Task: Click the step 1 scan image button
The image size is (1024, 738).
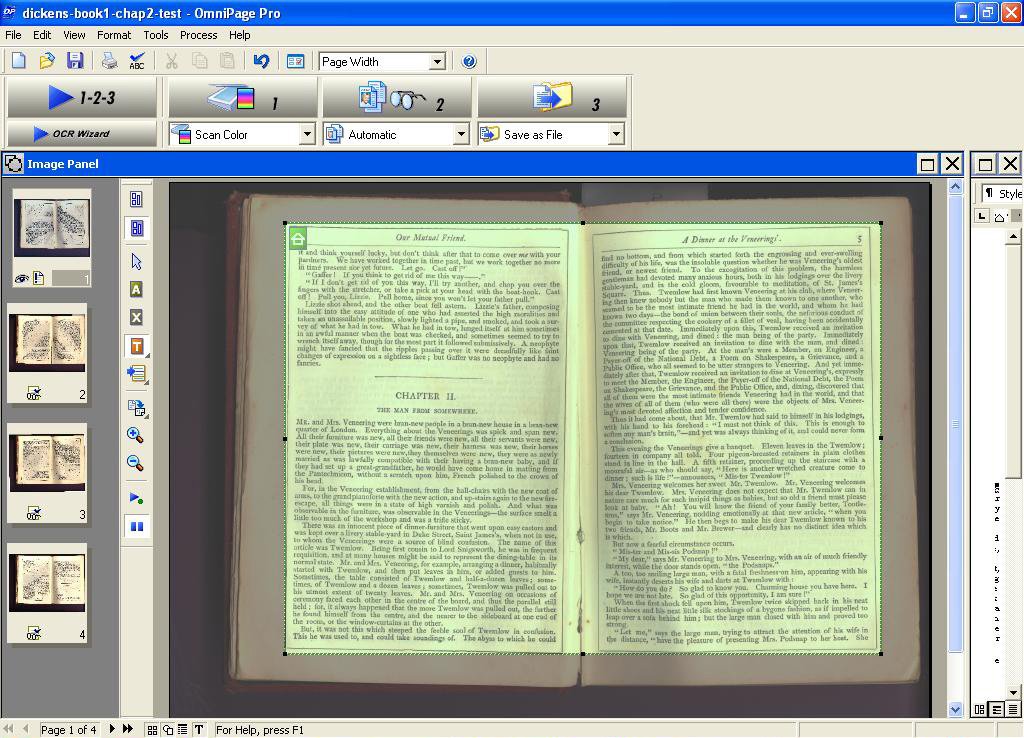Action: [x=242, y=97]
